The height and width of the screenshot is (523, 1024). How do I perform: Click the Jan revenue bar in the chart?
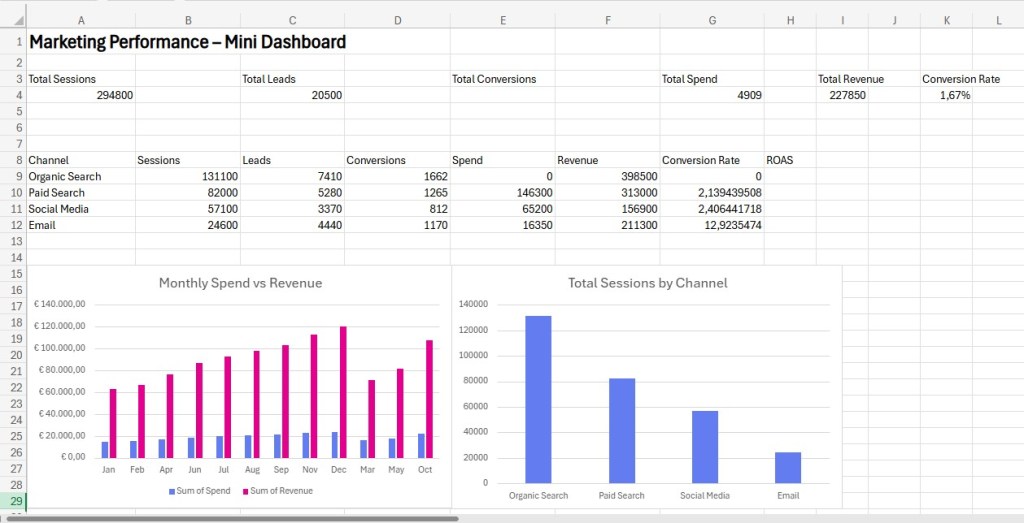[112, 423]
